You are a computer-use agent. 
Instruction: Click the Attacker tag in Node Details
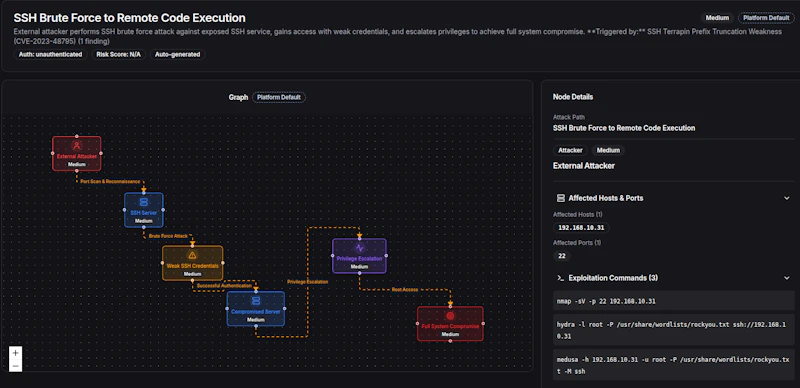click(x=570, y=150)
